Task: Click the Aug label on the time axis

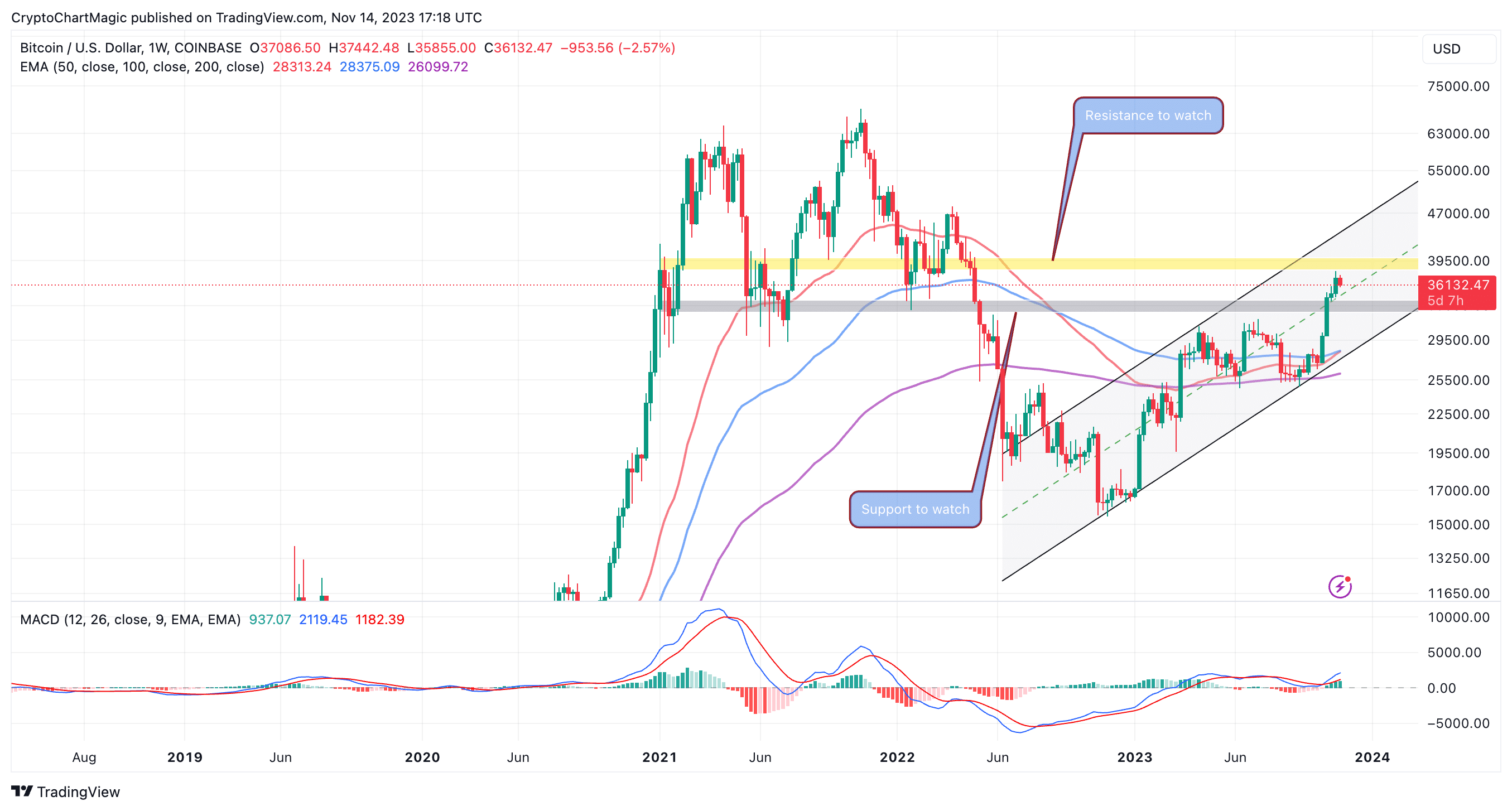Action: point(84,757)
